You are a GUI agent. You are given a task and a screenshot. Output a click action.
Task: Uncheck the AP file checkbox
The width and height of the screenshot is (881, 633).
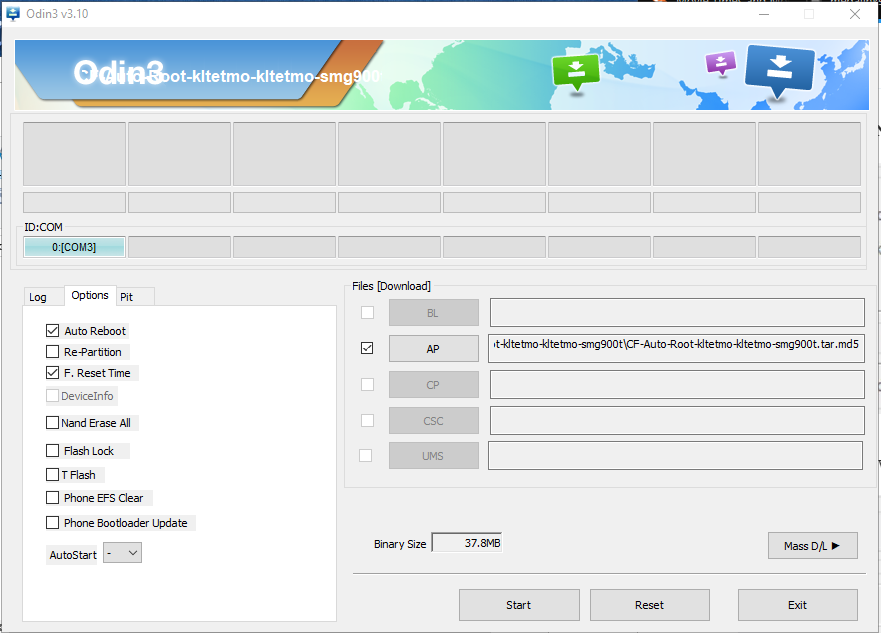tap(367, 348)
